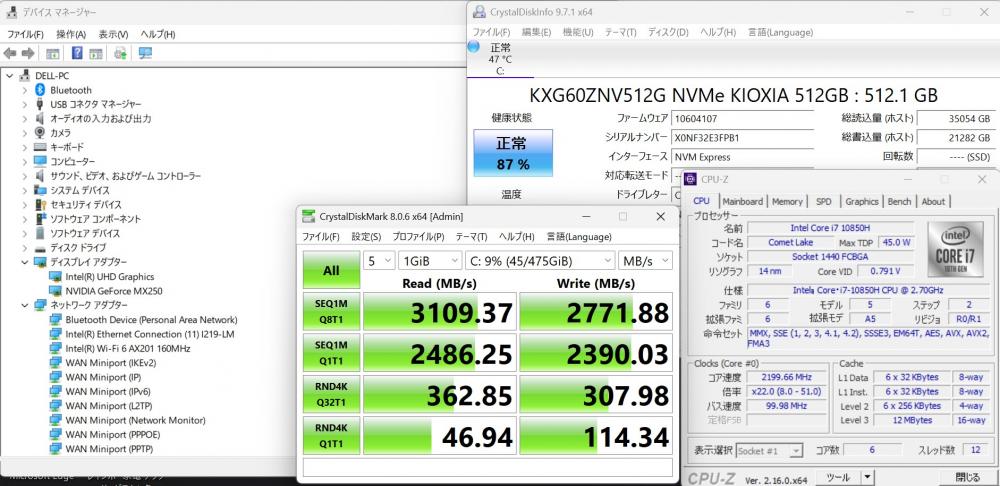Viewport: 1000px width, 486px height.
Task: Run the RND4K Q1T1 test
Action: (x=331, y=436)
